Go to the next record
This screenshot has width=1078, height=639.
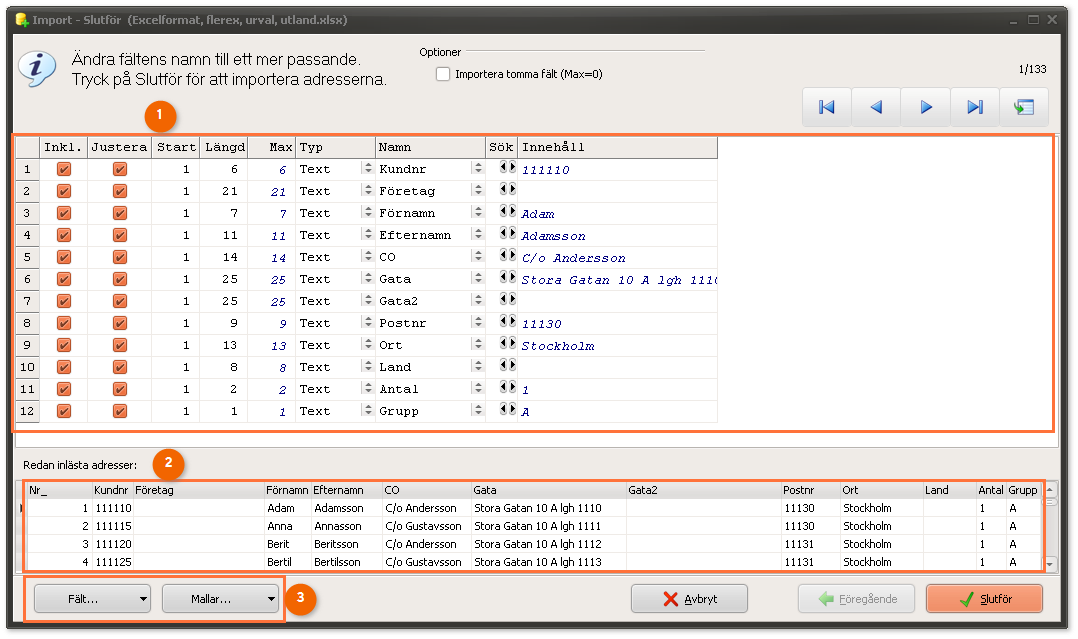pyautogui.click(x=925, y=107)
